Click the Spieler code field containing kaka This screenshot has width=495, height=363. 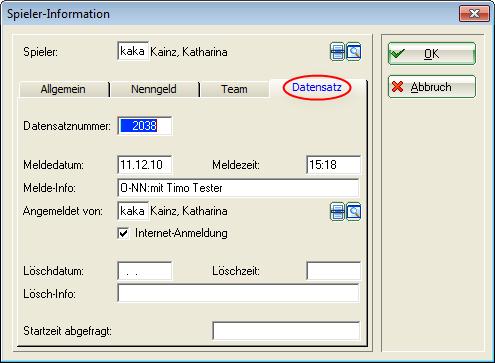pos(133,51)
